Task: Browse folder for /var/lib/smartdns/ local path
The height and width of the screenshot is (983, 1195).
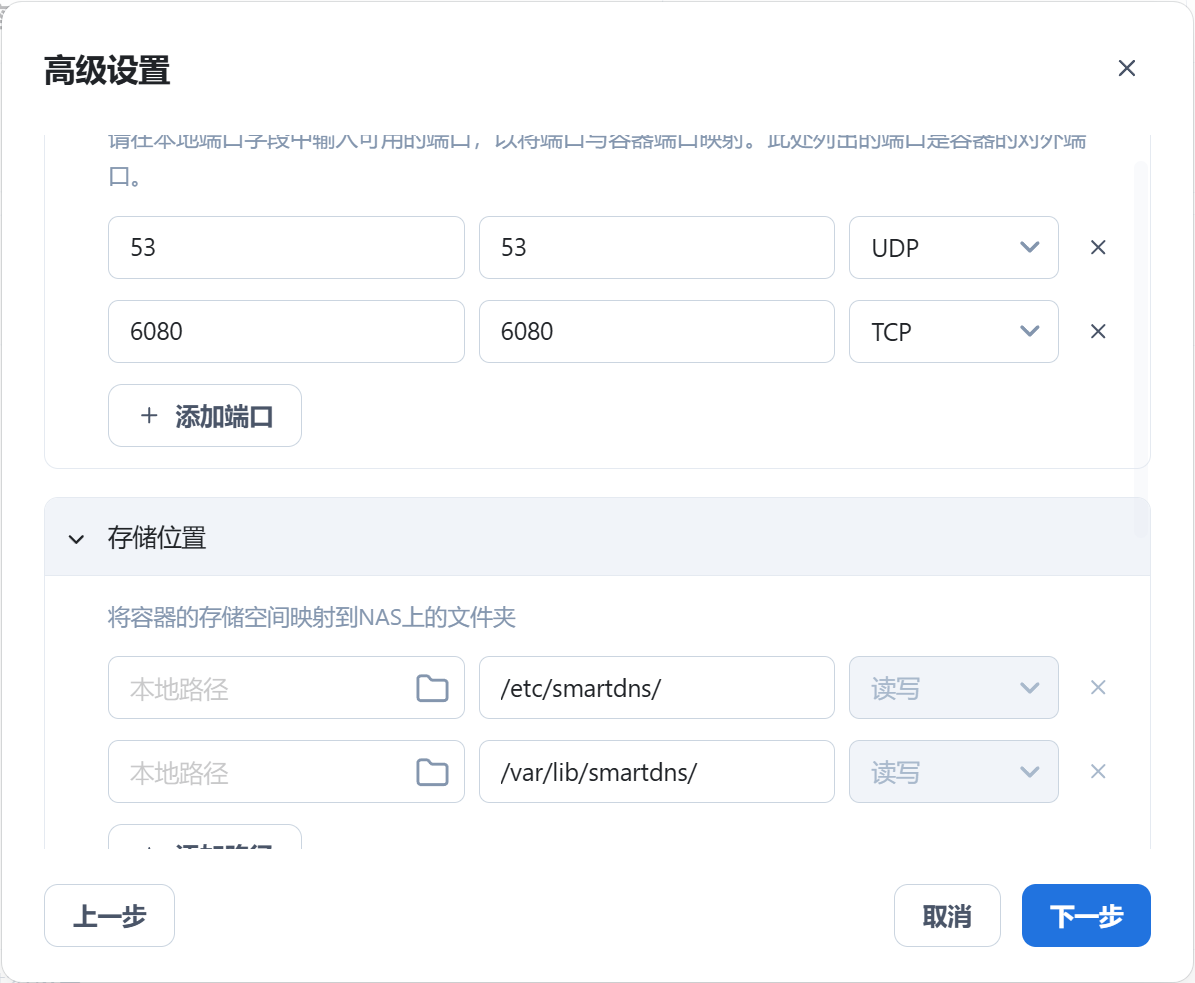Action: [432, 772]
